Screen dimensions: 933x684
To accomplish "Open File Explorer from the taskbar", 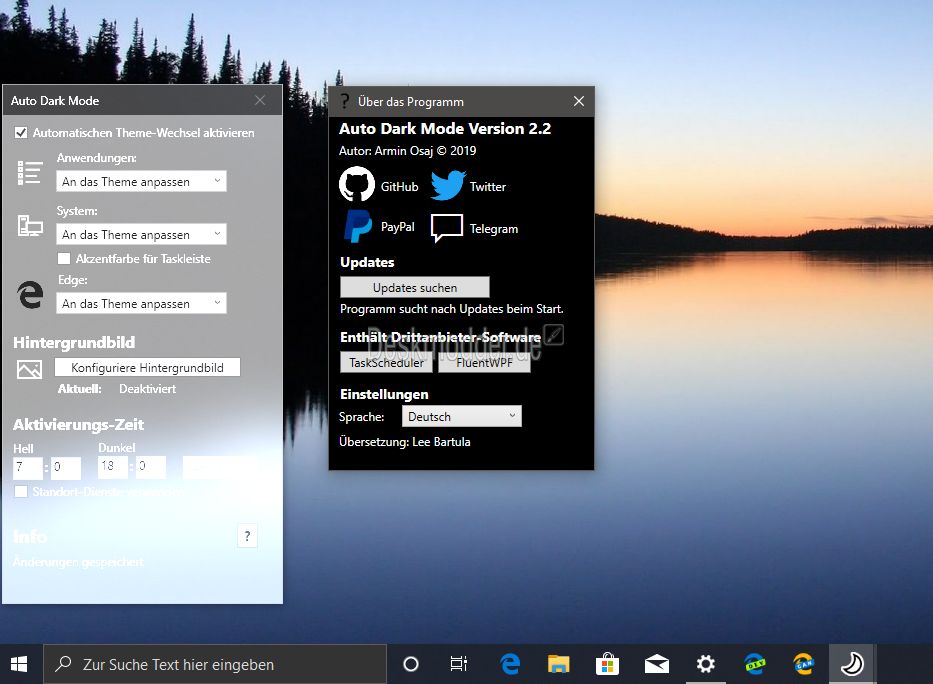I will click(559, 664).
